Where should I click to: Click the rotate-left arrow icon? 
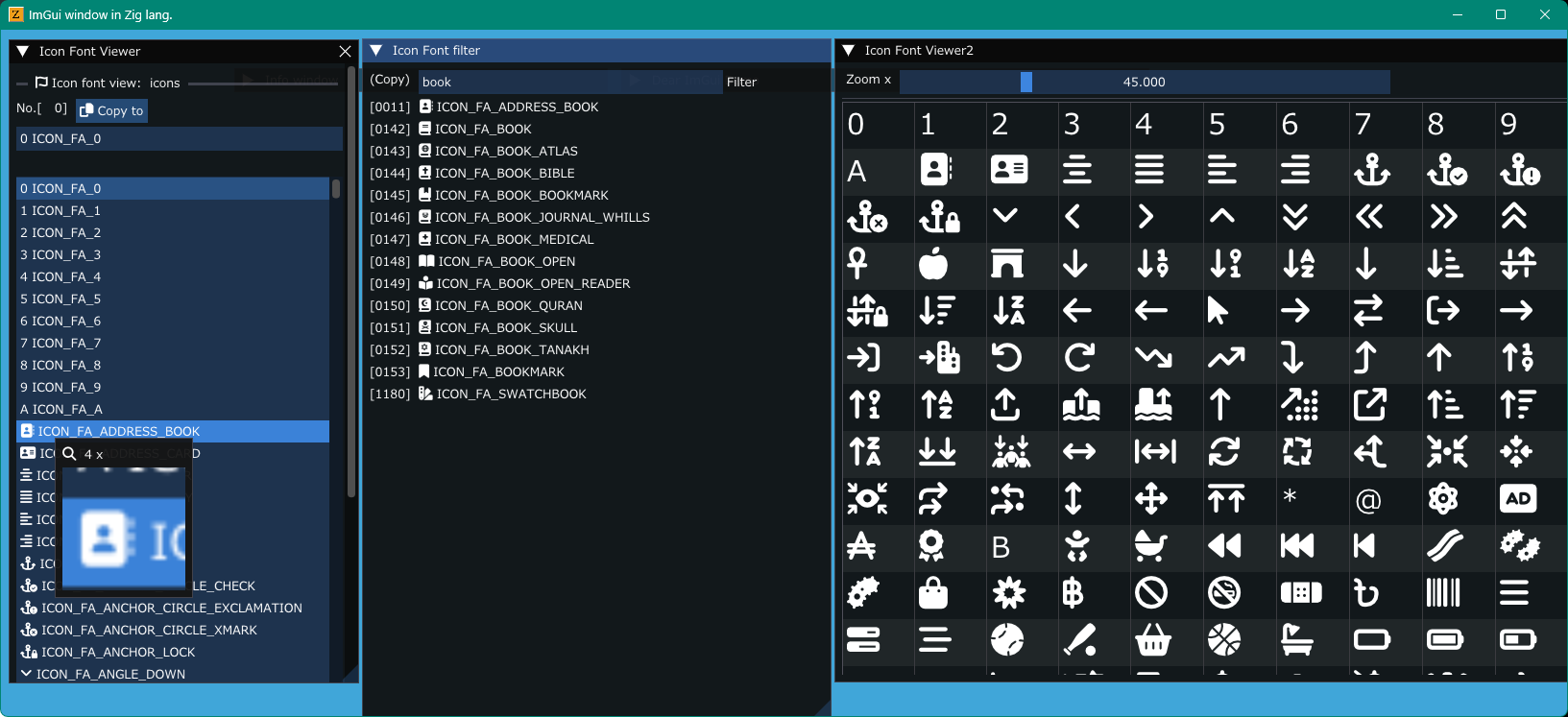(x=1006, y=357)
